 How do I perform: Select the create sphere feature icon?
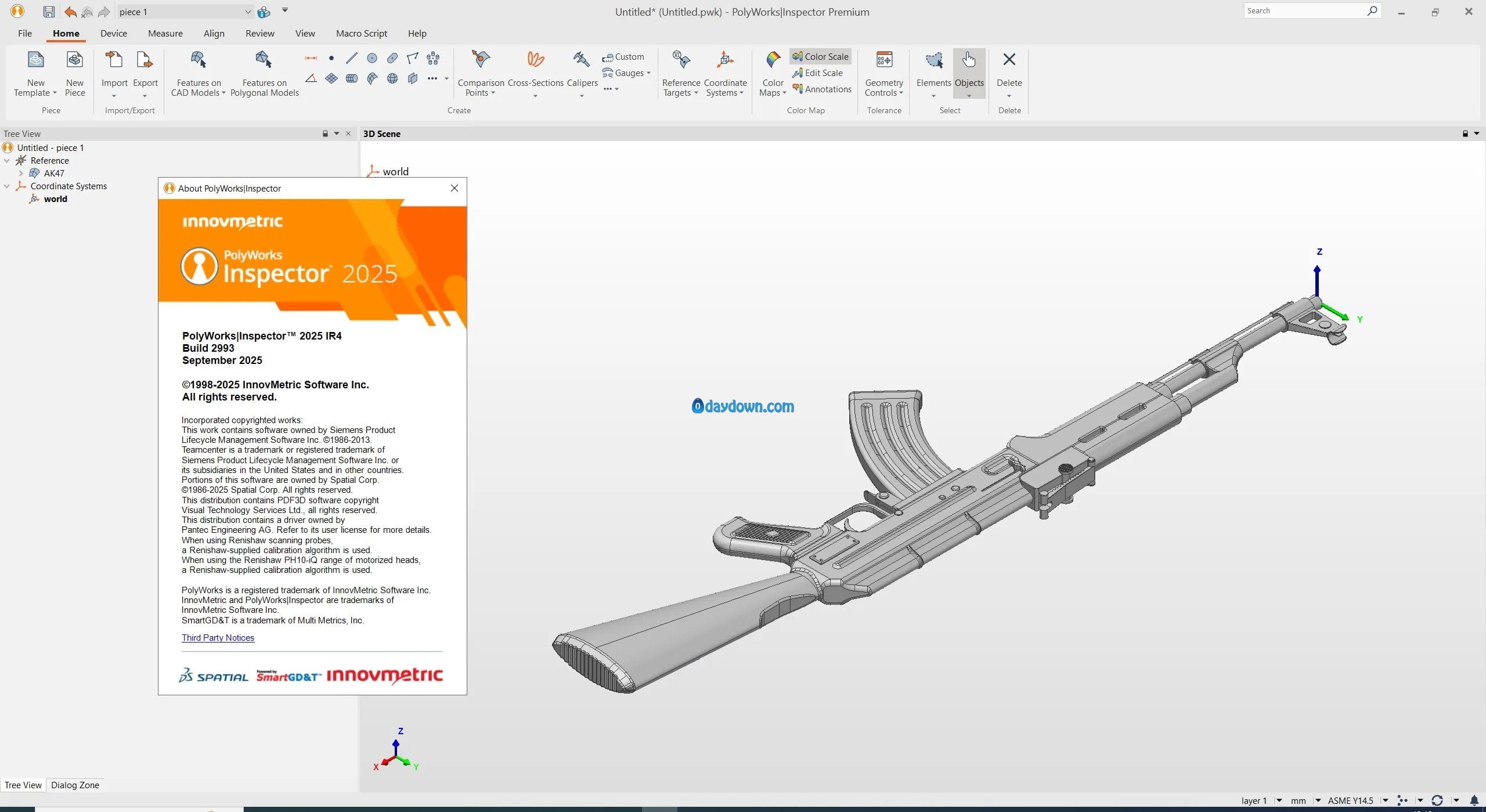[392, 78]
